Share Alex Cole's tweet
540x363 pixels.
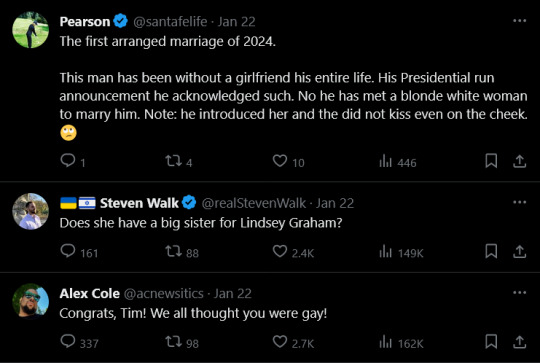[519, 342]
